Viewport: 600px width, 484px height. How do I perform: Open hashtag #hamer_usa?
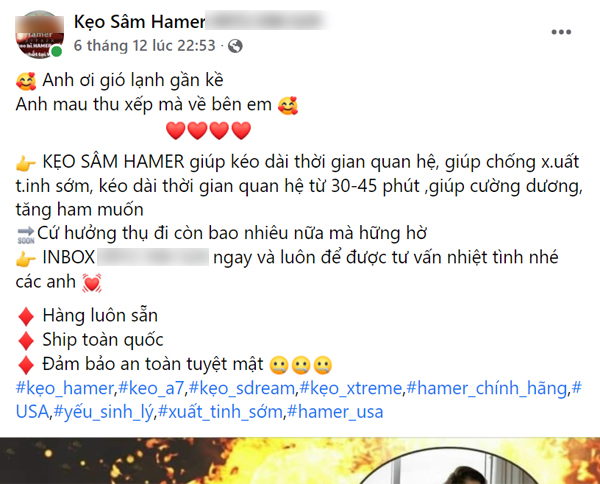click(x=335, y=412)
